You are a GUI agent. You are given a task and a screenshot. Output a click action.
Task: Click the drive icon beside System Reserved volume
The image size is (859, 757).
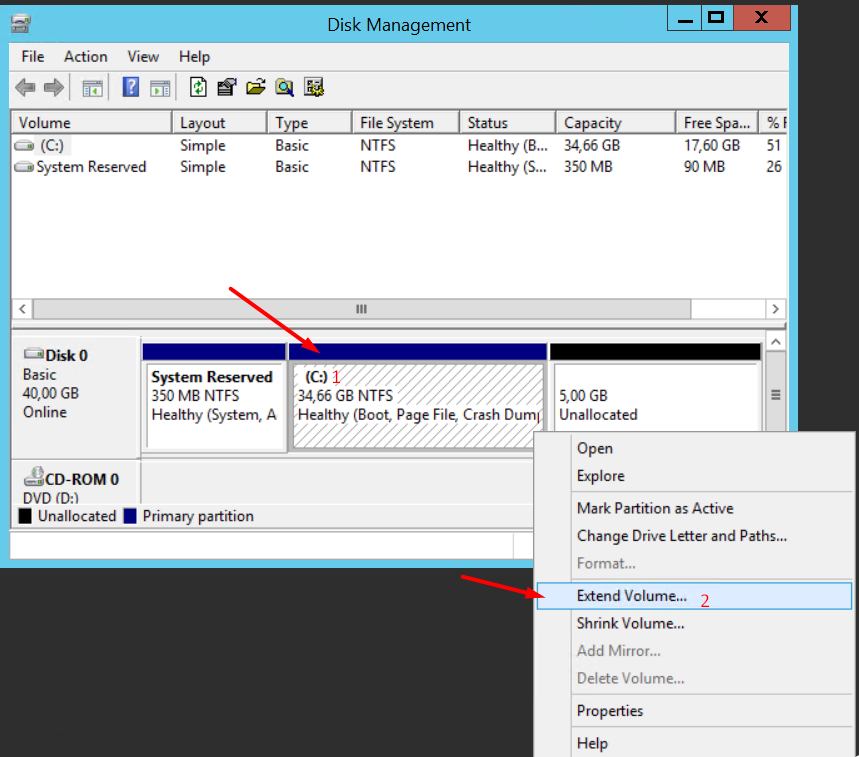click(24, 167)
